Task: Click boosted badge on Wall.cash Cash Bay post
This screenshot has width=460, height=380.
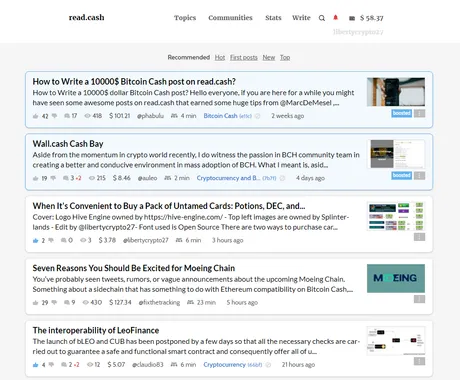Action: (x=401, y=176)
